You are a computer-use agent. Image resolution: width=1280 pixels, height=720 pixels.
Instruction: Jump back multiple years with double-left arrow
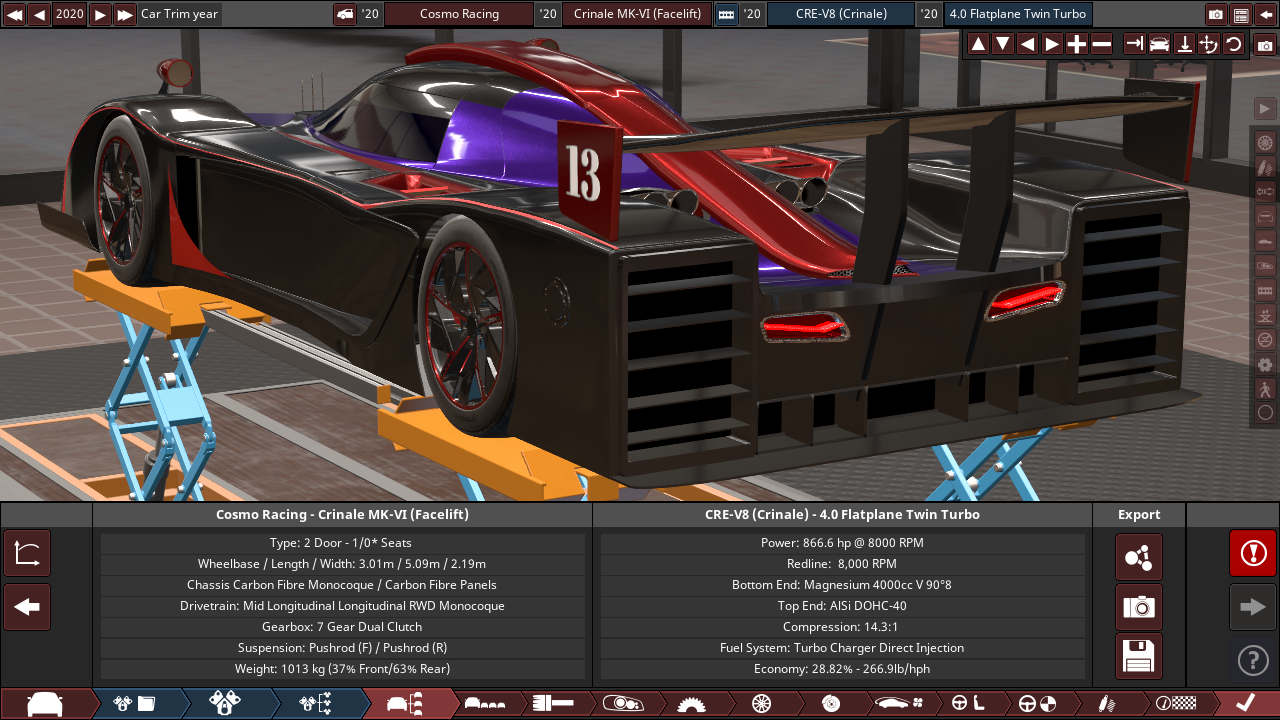pos(14,14)
